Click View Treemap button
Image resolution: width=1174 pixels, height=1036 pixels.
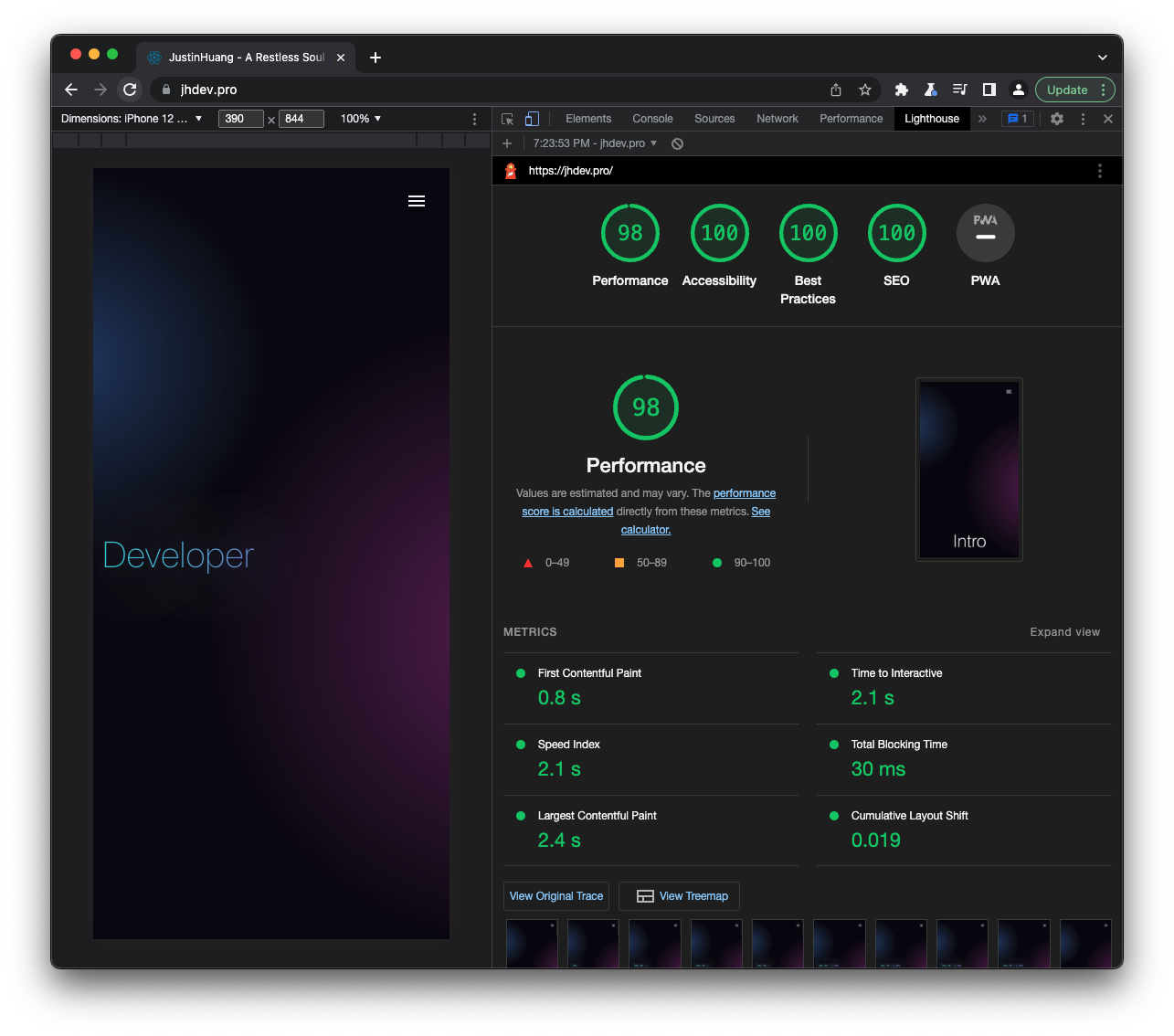(x=679, y=896)
